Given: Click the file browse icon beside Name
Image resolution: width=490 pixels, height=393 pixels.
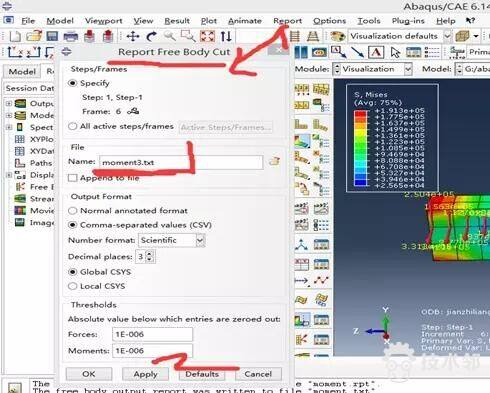Looking at the screenshot, I should [274, 162].
